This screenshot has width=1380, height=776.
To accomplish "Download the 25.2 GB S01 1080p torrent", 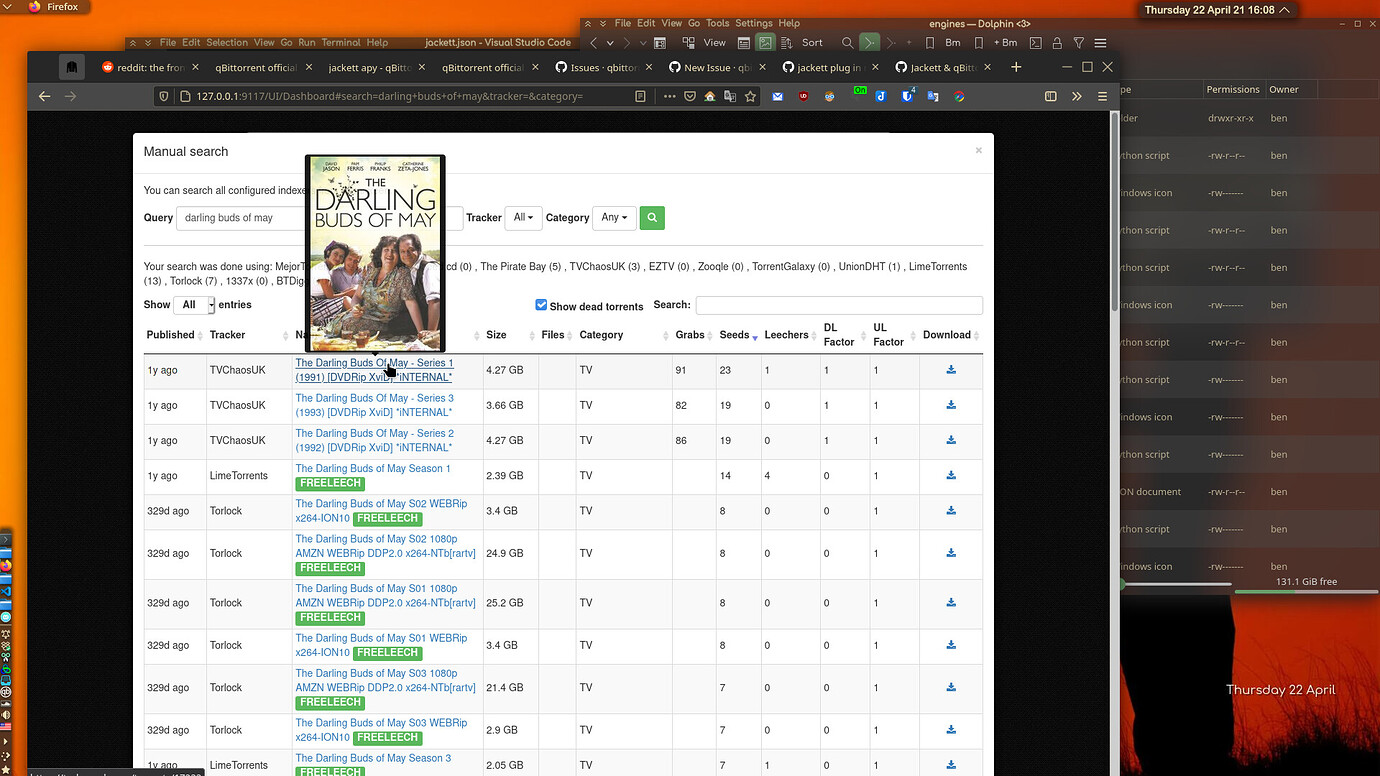I will pyautogui.click(x=951, y=603).
